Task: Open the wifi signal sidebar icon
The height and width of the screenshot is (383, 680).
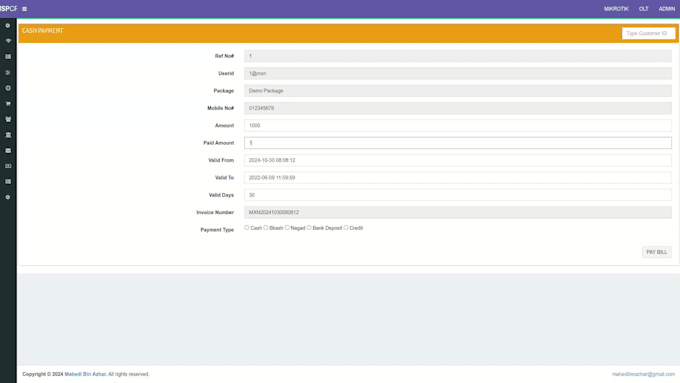Action: point(8,41)
